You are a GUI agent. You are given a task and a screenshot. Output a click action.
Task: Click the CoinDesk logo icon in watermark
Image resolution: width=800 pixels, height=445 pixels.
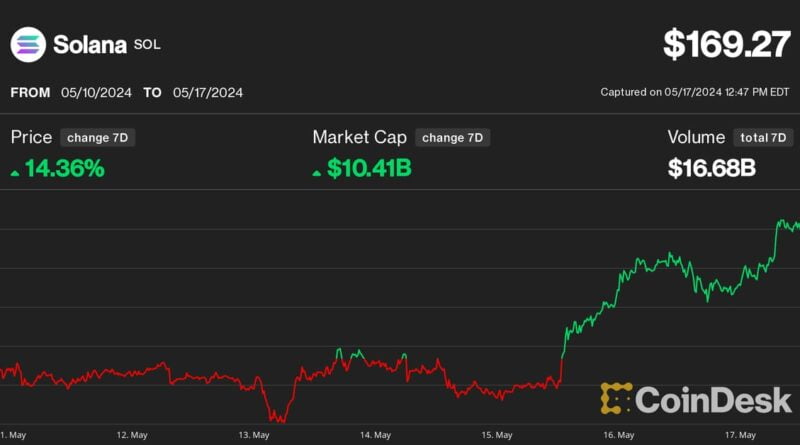[616, 398]
